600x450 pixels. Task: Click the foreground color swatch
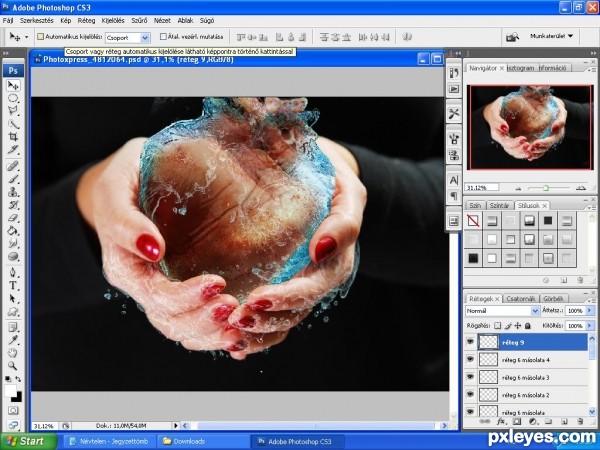pos(10,391)
